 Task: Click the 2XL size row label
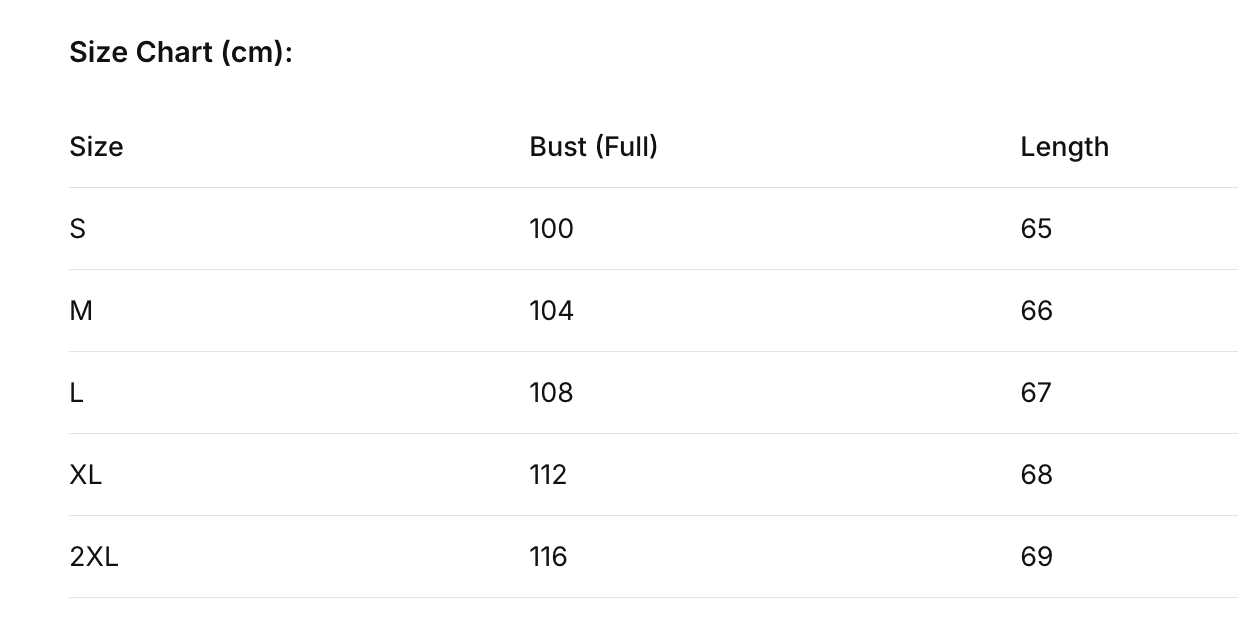tap(94, 557)
